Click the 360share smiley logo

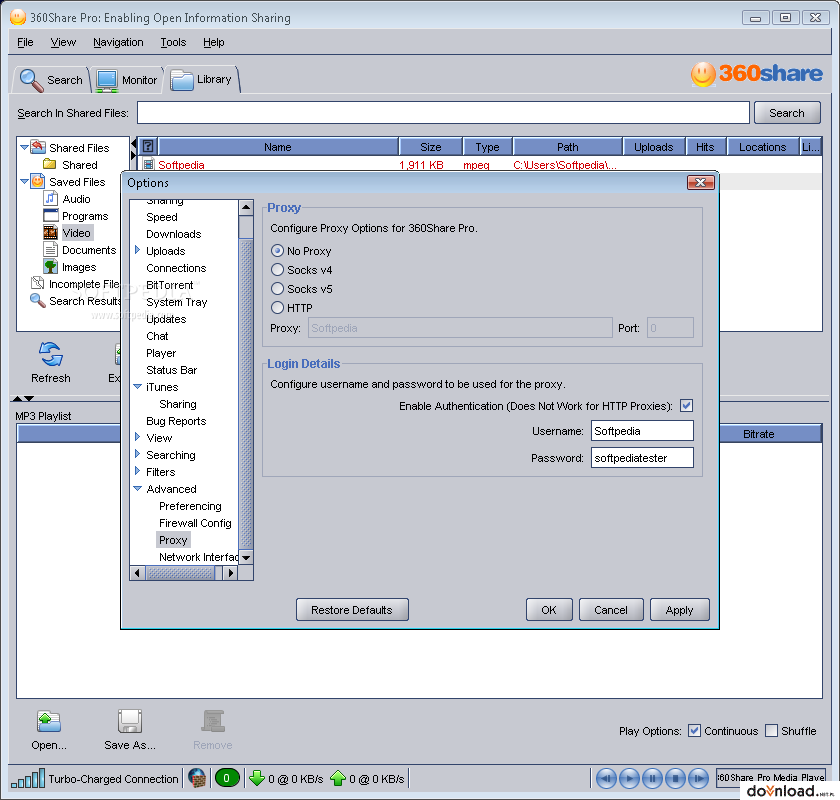click(x=703, y=74)
